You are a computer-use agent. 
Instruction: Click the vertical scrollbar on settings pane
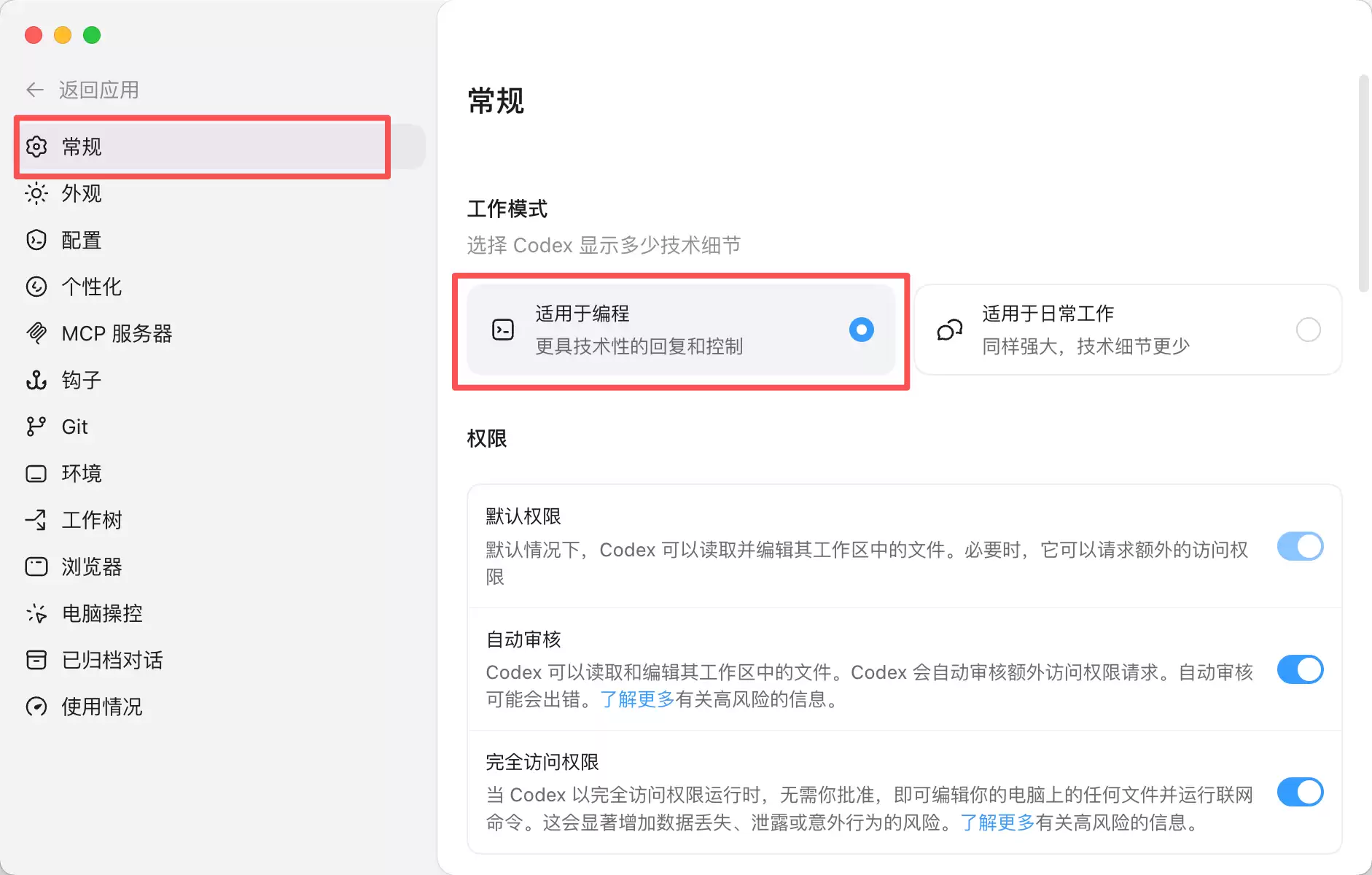coord(1363,184)
